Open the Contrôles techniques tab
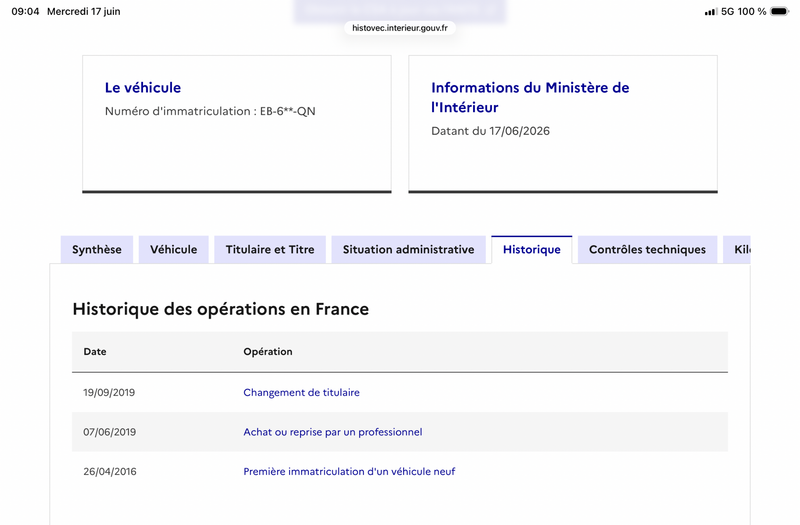The image size is (800, 525). (647, 249)
